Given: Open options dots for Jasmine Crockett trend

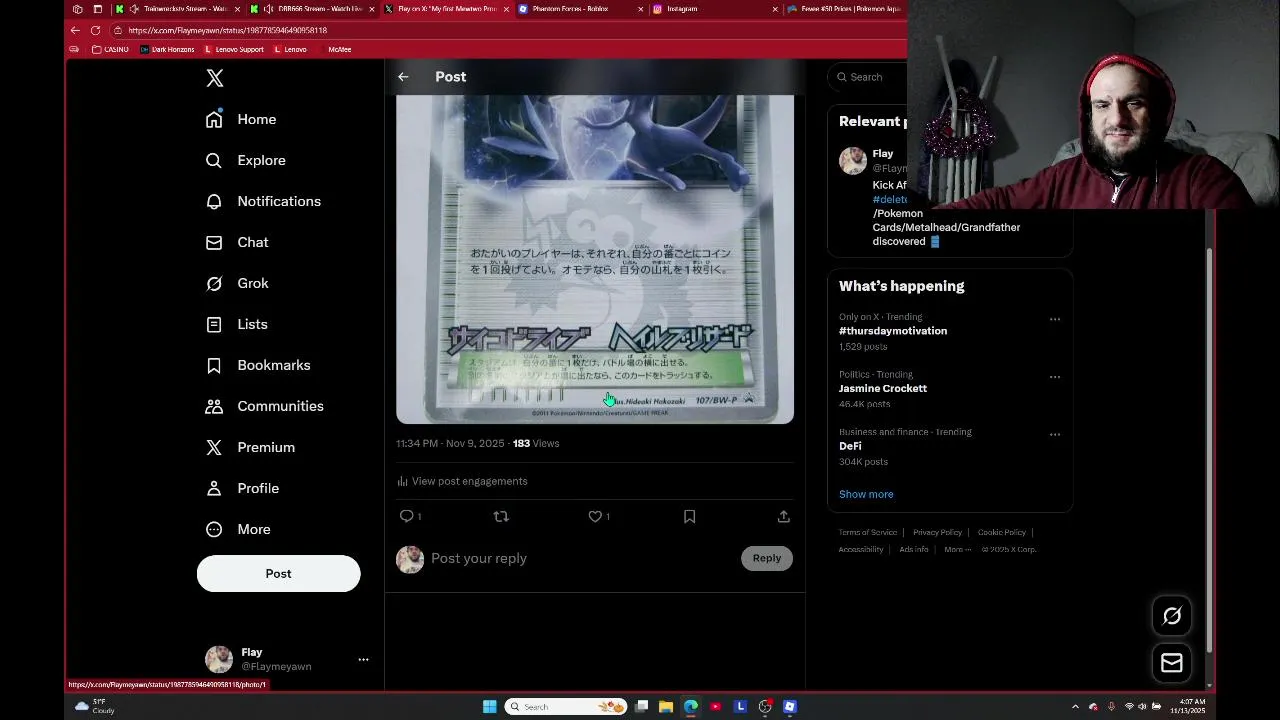Looking at the screenshot, I should (x=1054, y=377).
